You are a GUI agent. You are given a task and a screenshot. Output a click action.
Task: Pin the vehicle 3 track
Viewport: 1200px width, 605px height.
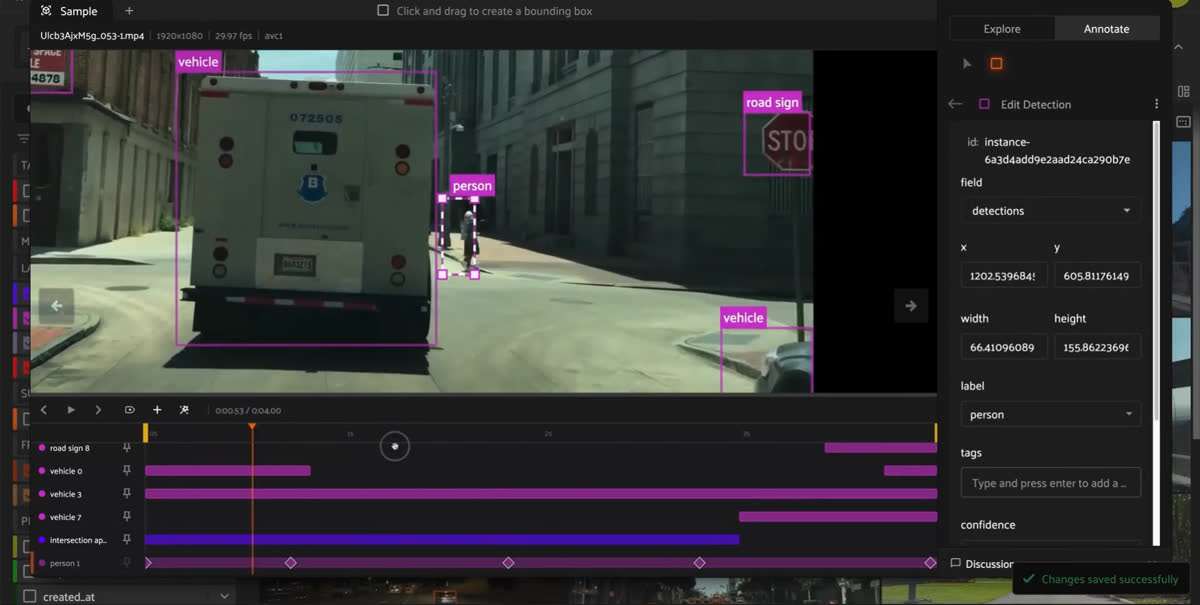(127, 494)
